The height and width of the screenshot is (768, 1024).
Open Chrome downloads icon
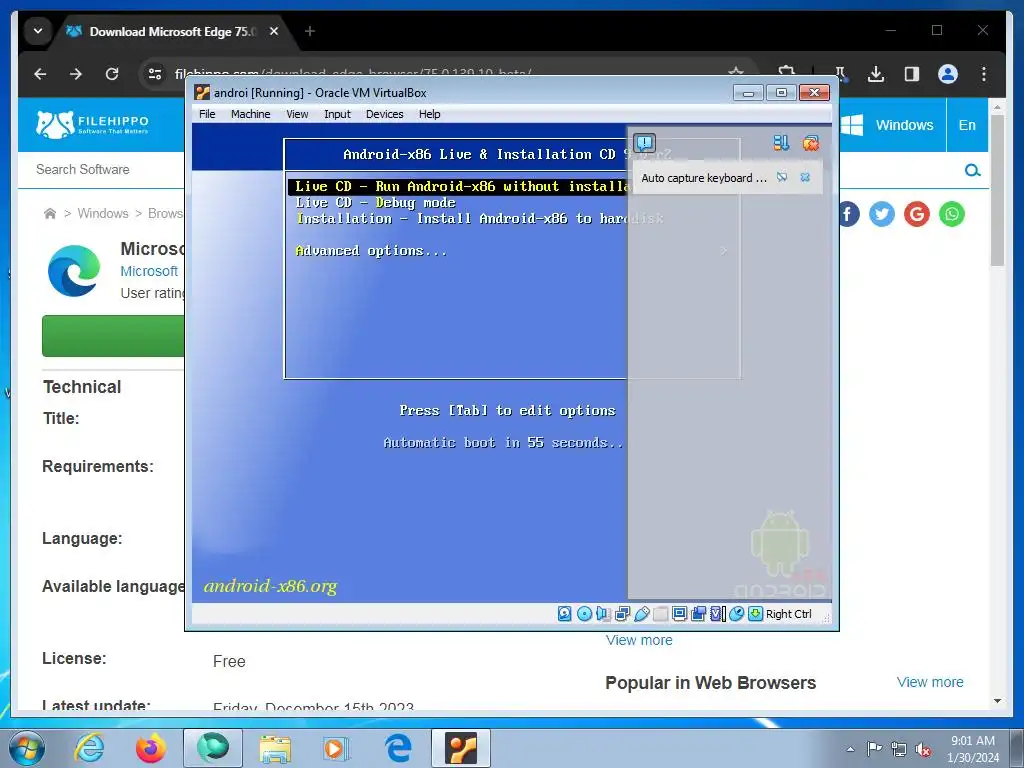[x=876, y=74]
